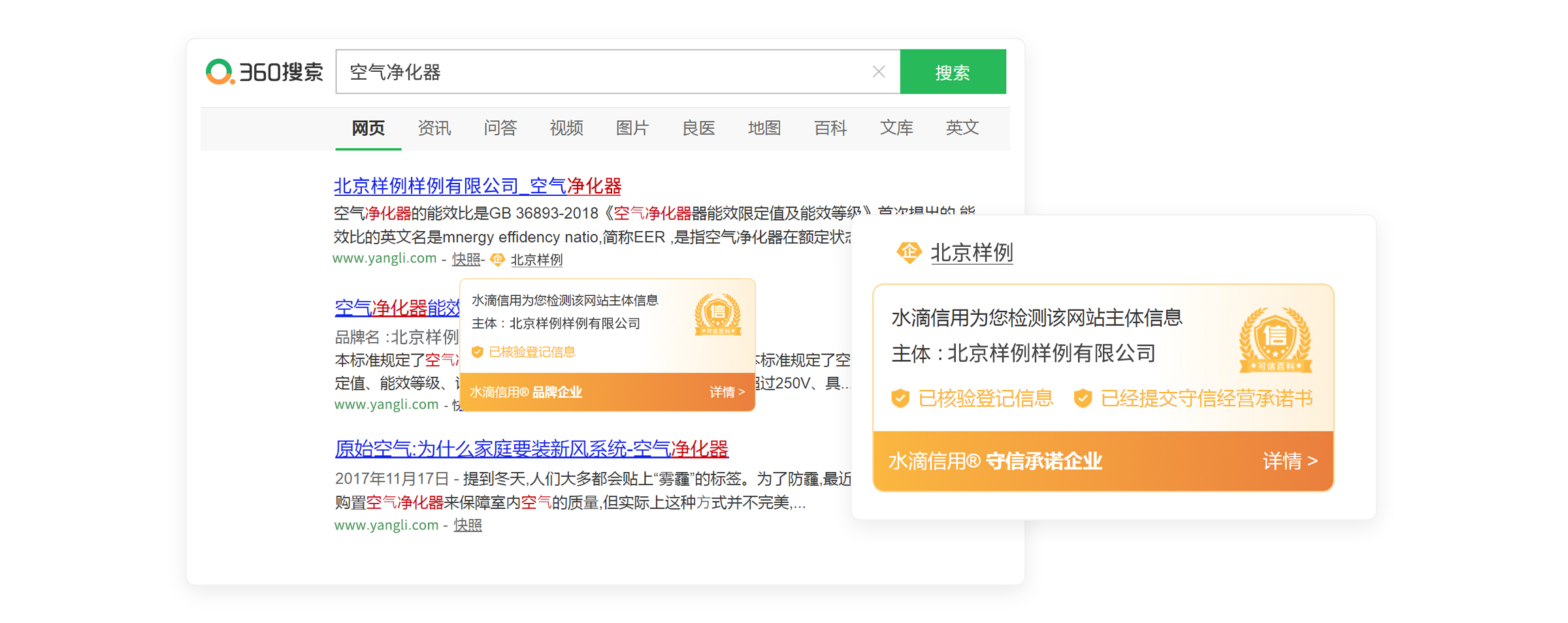Clear the search box with the X icon
Screen dimensions: 1568x623
pyautogui.click(x=879, y=72)
